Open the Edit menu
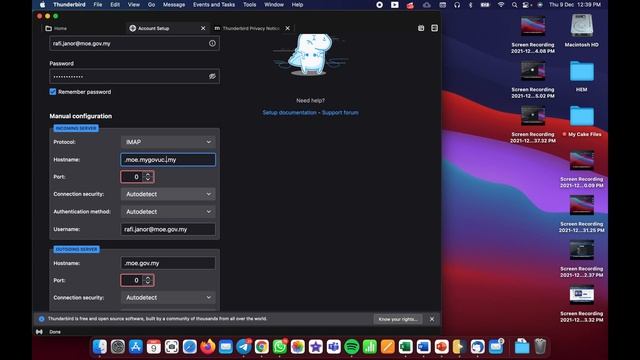640x360 pixels. 115,4
